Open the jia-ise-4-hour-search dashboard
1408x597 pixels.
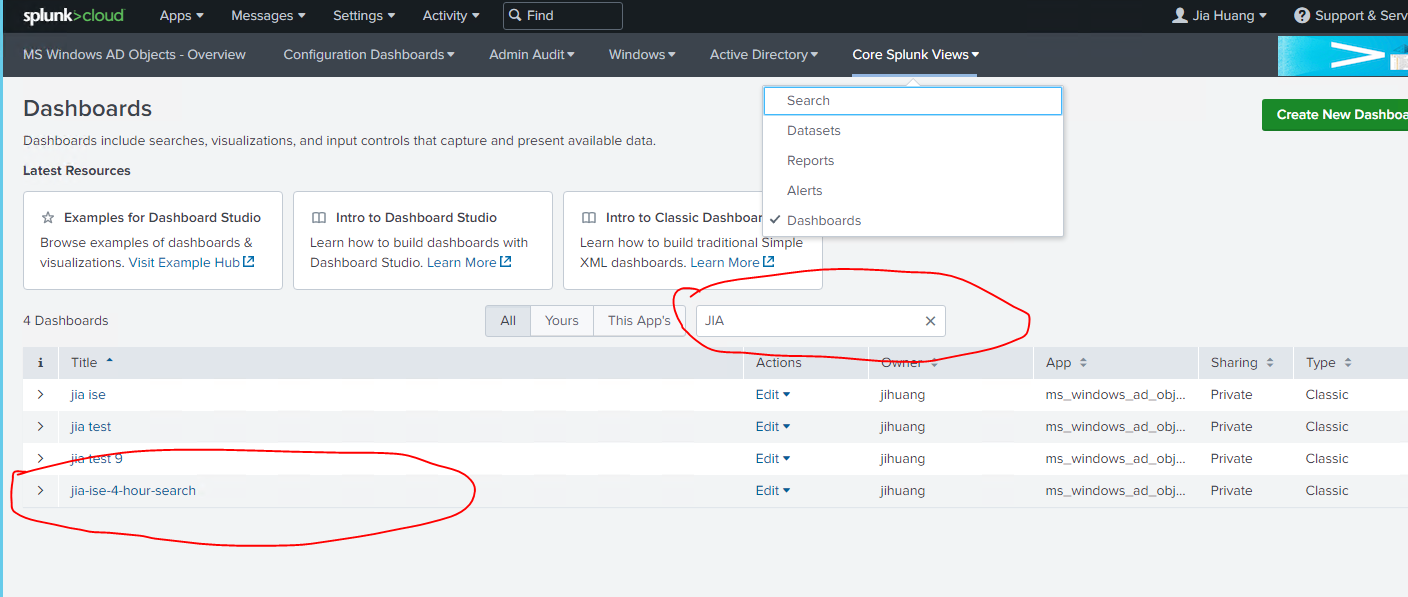[x=133, y=491]
